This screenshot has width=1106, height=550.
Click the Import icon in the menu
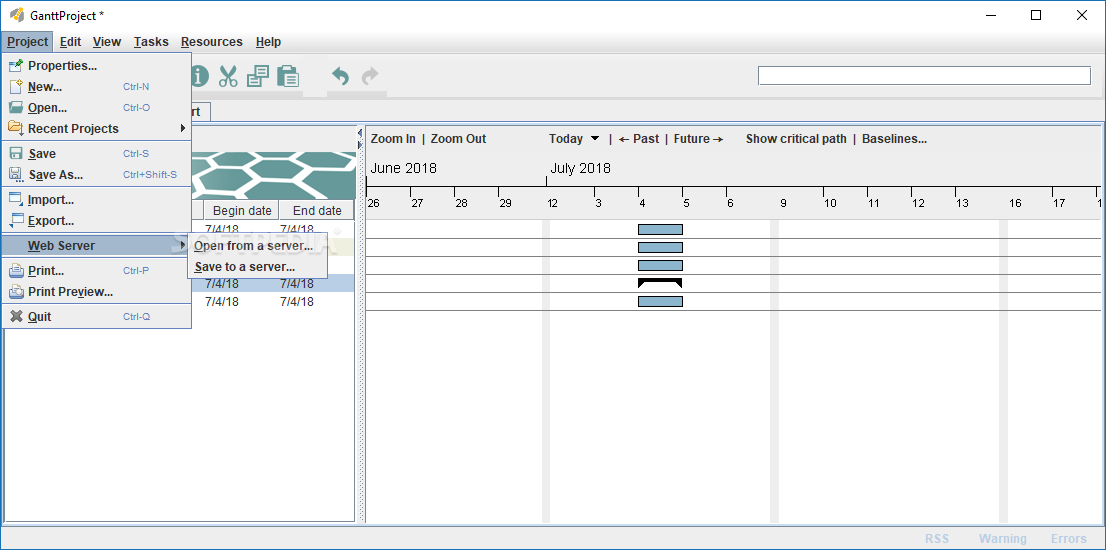click(x=16, y=200)
